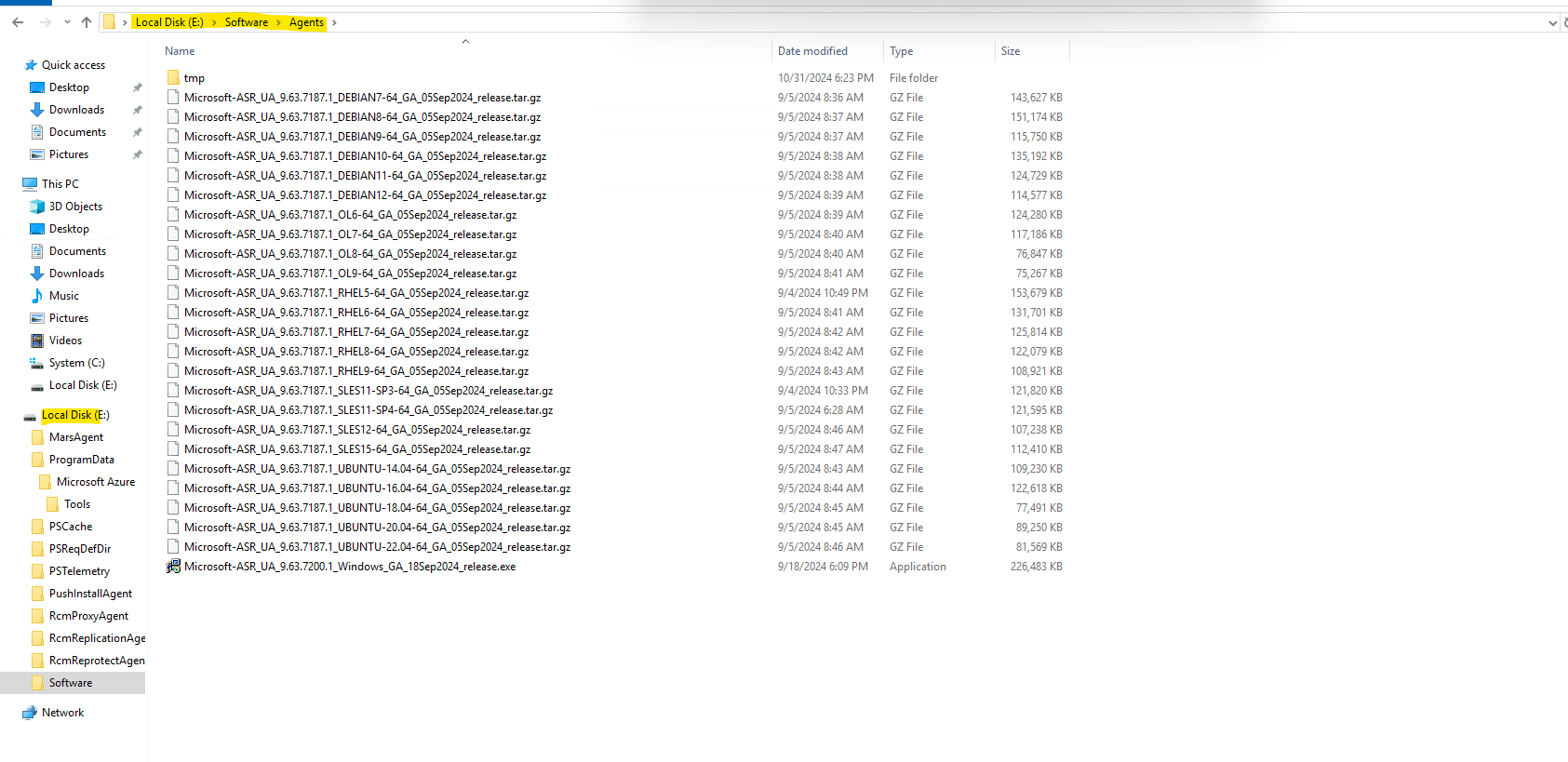This screenshot has width=1568, height=762.
Task: Open pinned Documents under Quick access
Action: (77, 132)
